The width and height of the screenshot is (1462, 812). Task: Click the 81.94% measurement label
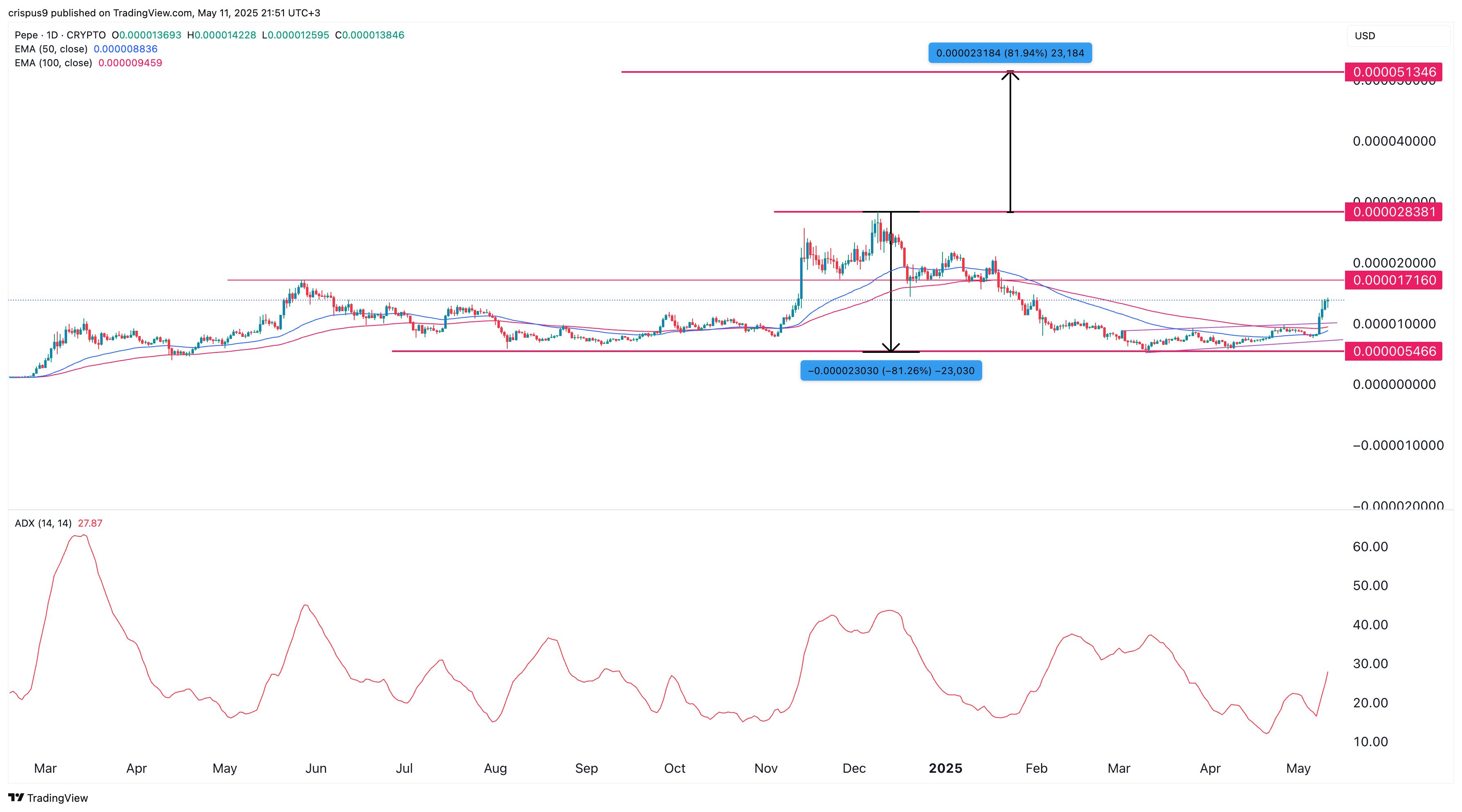click(1010, 53)
